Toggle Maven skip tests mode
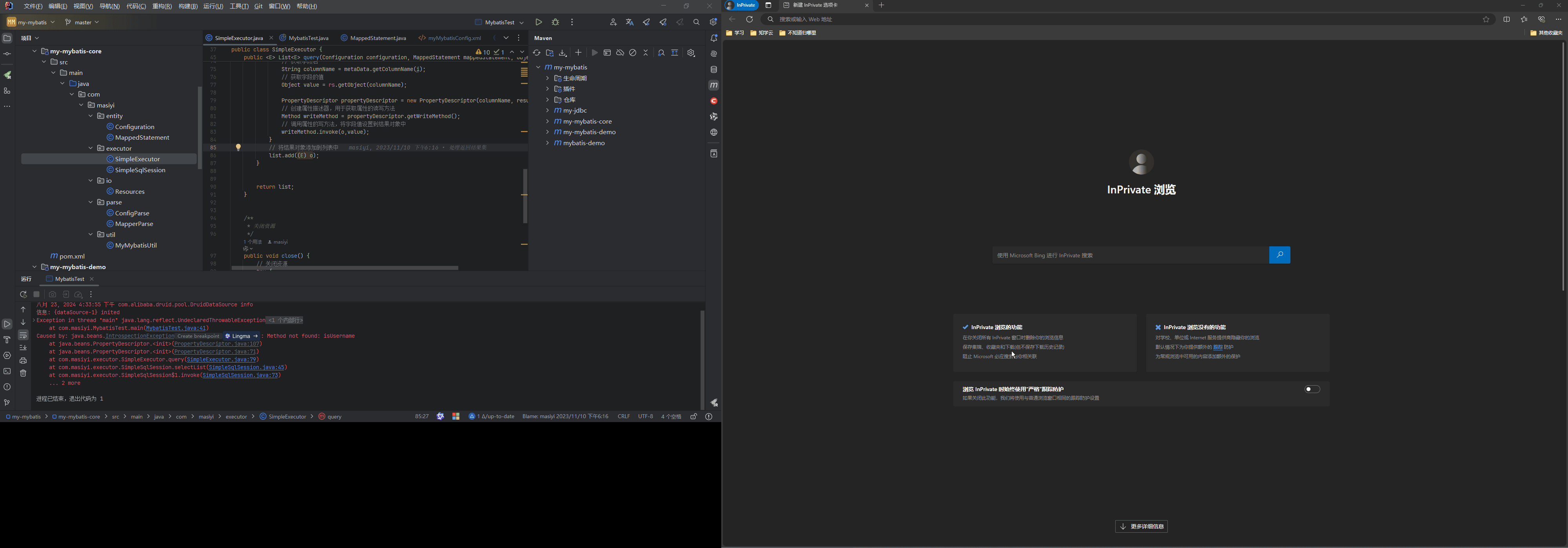Screen dimensions: 1568x548 point(633,53)
